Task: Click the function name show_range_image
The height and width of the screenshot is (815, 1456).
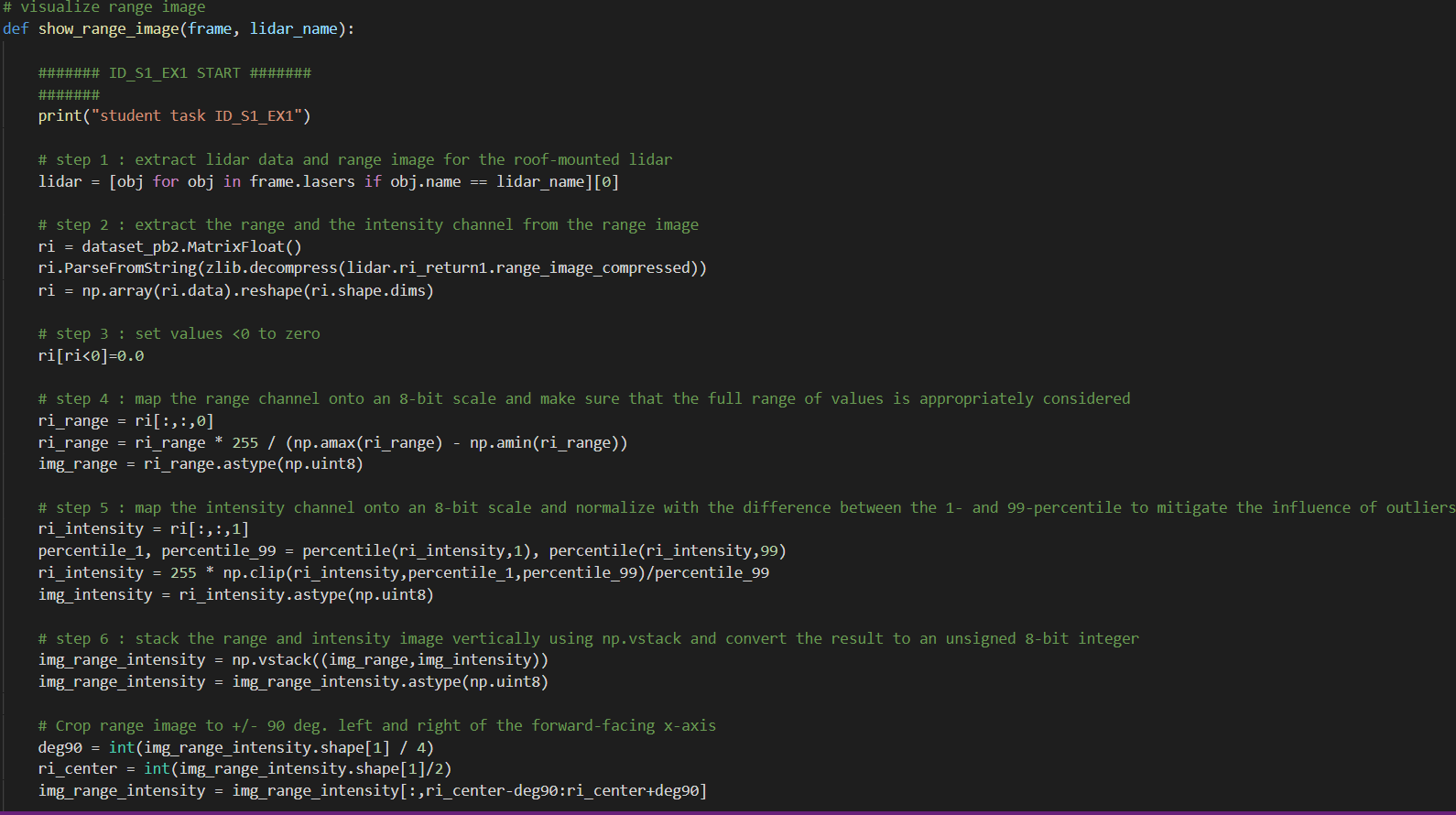Action: coord(109,29)
